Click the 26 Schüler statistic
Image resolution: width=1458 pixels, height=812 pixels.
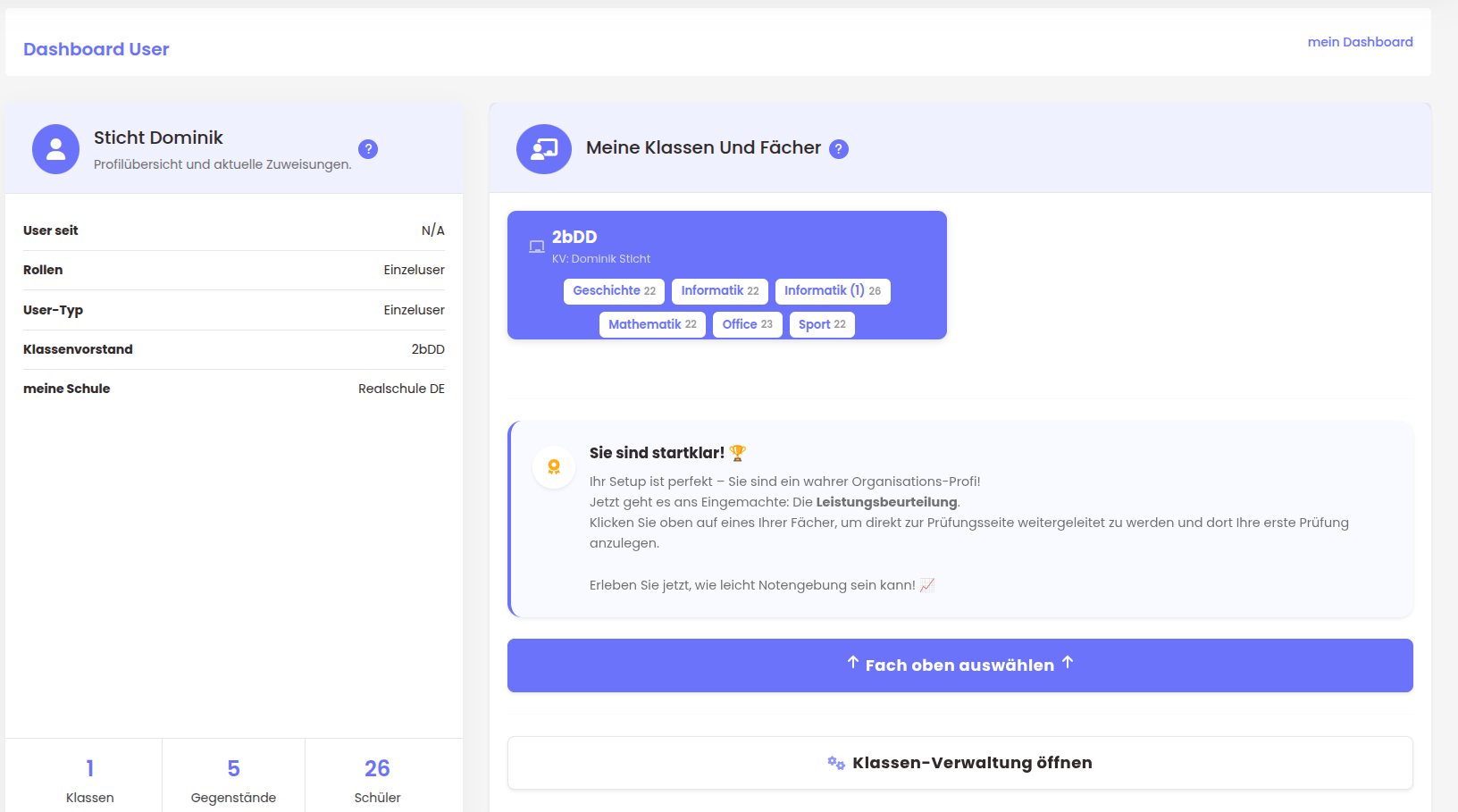click(377, 779)
